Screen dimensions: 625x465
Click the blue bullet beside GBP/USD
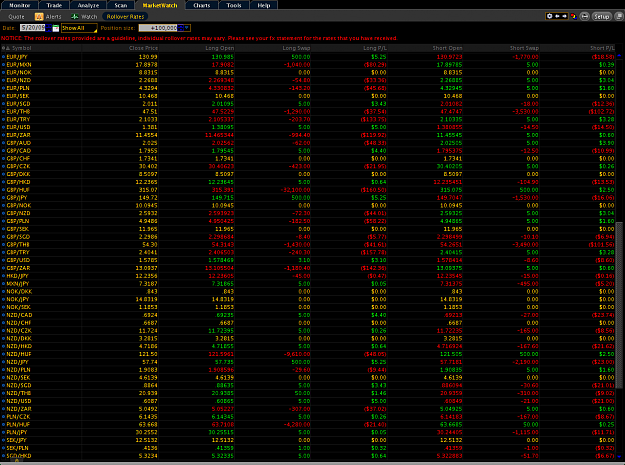click(x=4, y=260)
